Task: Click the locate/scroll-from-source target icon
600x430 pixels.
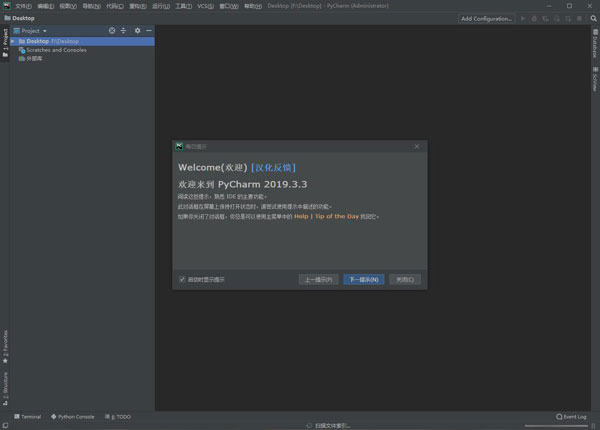Action: click(112, 31)
